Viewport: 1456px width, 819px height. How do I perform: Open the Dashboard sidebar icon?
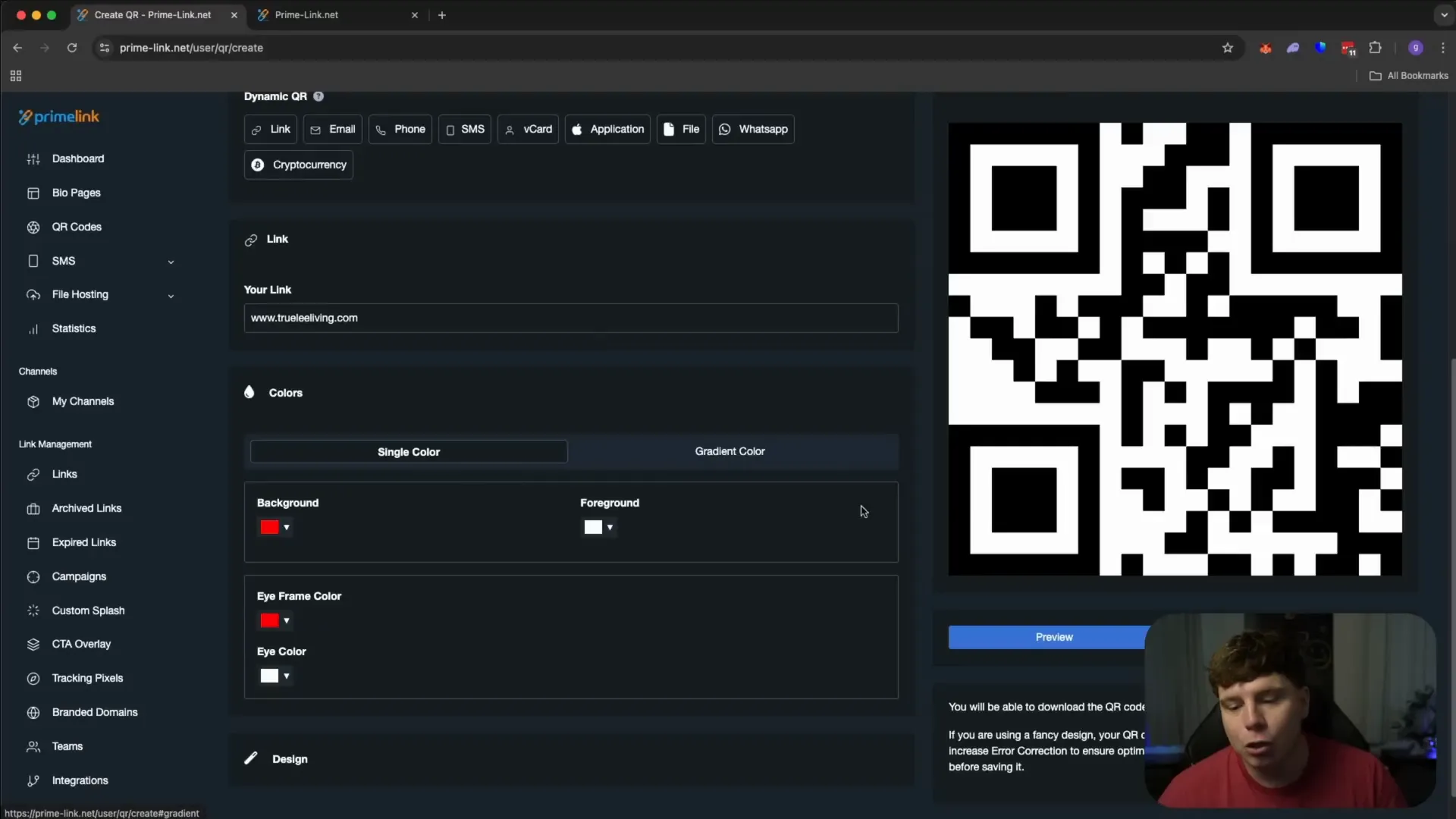[x=33, y=159]
